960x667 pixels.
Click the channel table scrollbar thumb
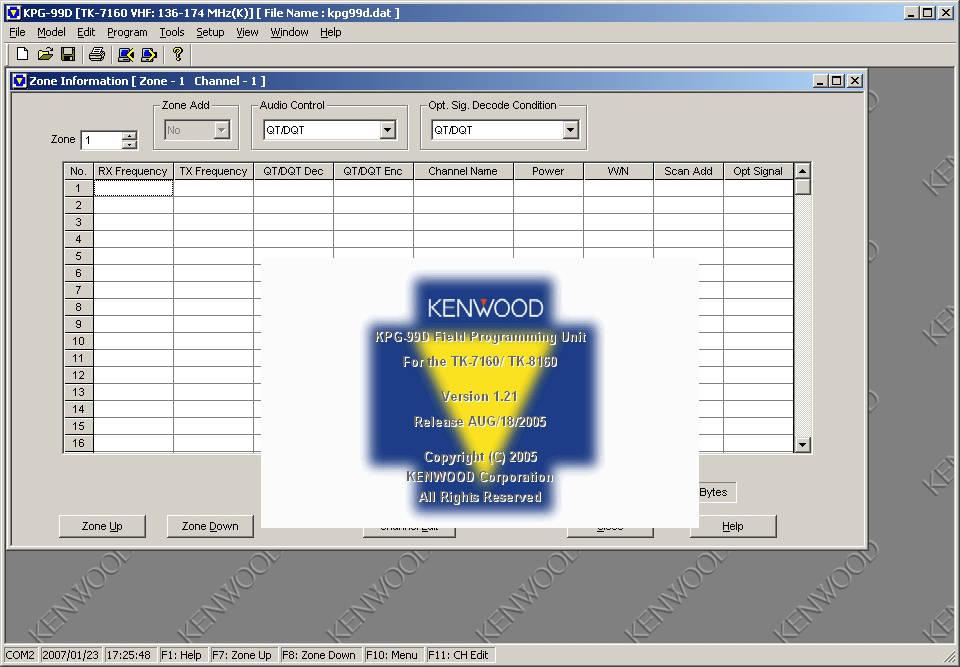(802, 187)
